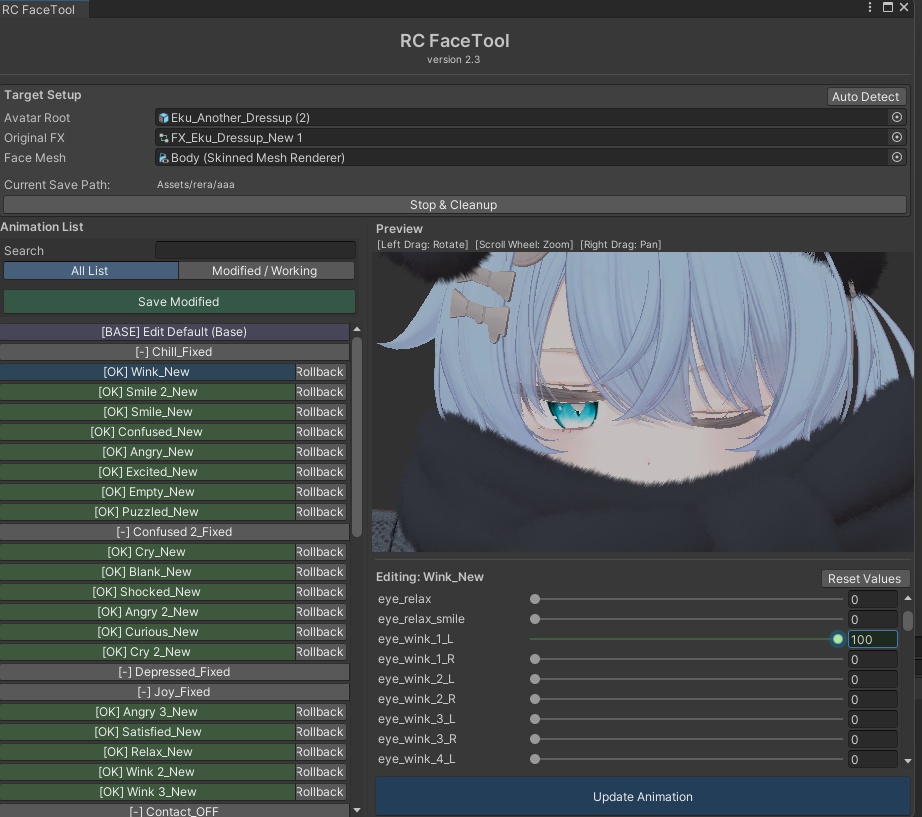Select the [BASE] Edit Default (Base) entry
Viewport: 922px width, 817px height.
point(174,331)
